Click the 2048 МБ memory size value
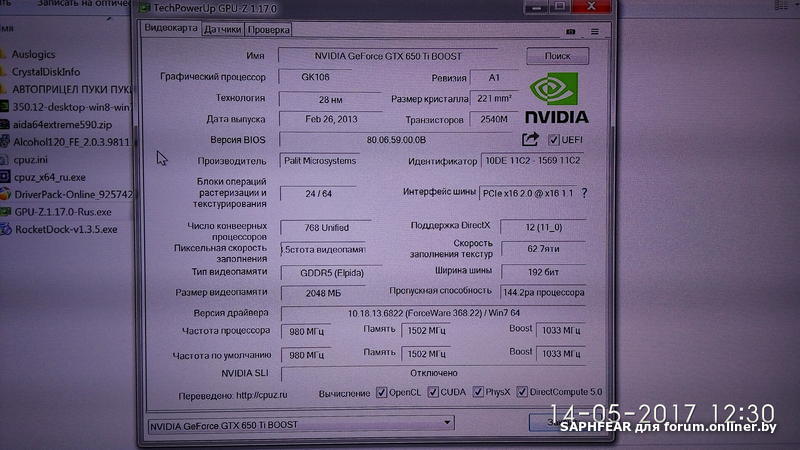The height and width of the screenshot is (450, 800). (323, 293)
